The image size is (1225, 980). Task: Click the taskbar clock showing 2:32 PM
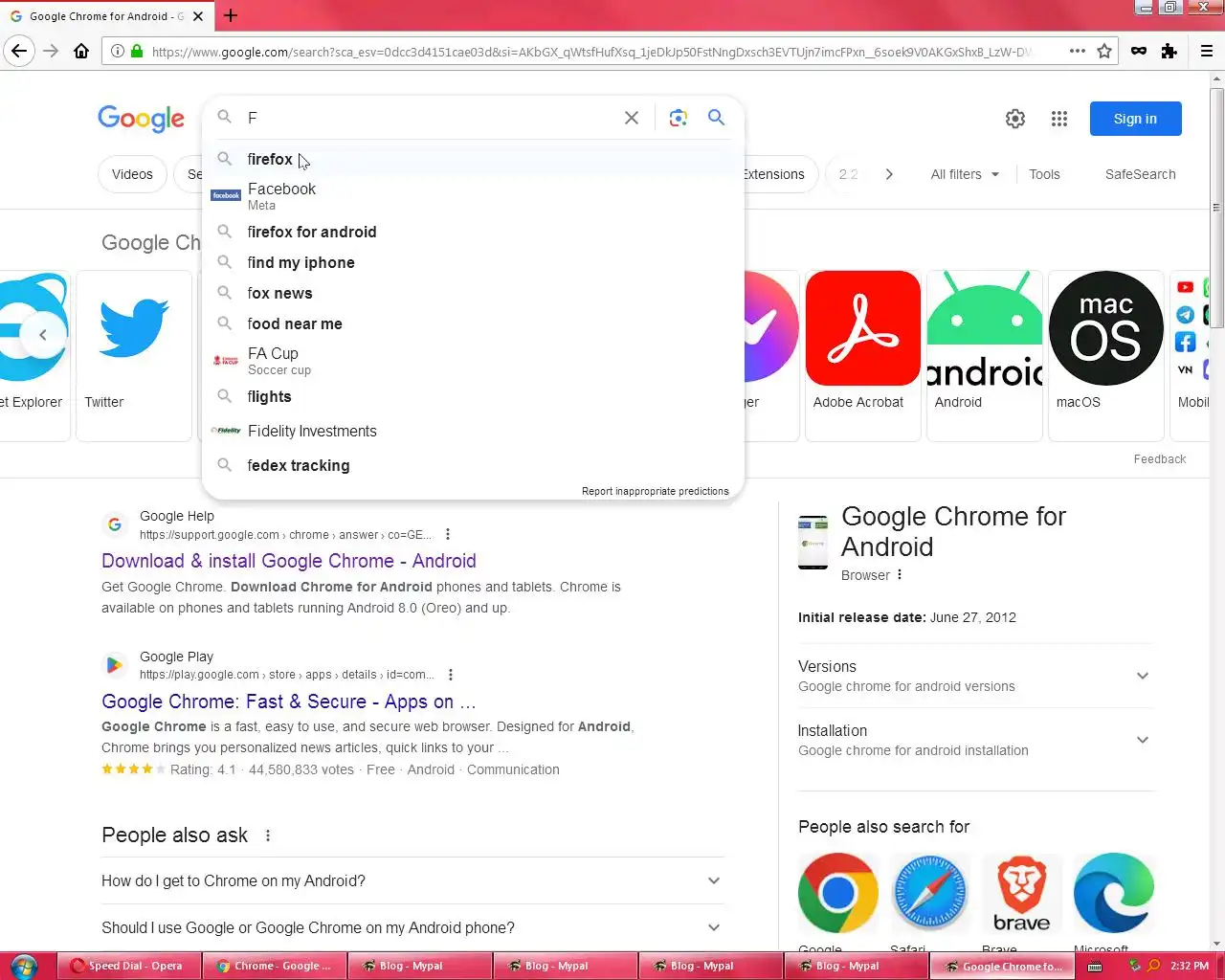pos(1190,966)
